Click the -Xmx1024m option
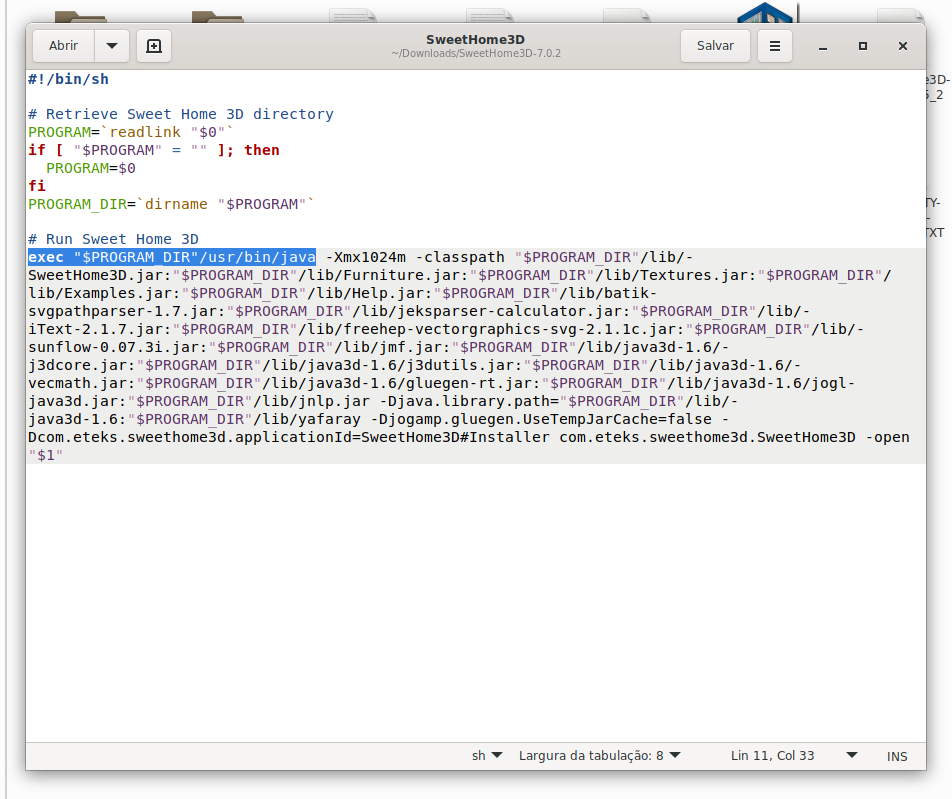Viewport: 952px width, 799px height. click(x=366, y=257)
